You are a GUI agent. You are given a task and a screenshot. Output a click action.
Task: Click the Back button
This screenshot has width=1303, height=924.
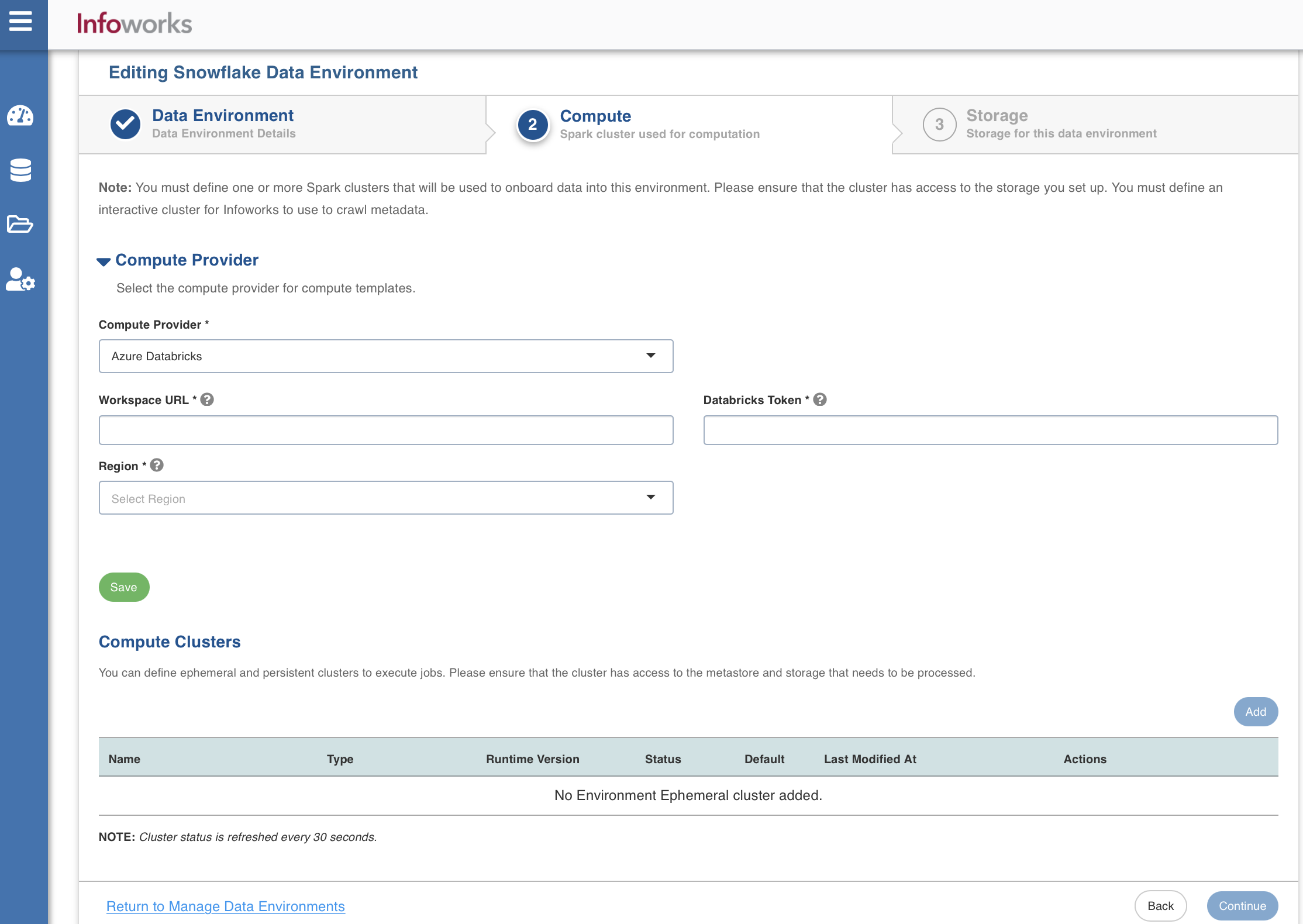coord(1160,906)
